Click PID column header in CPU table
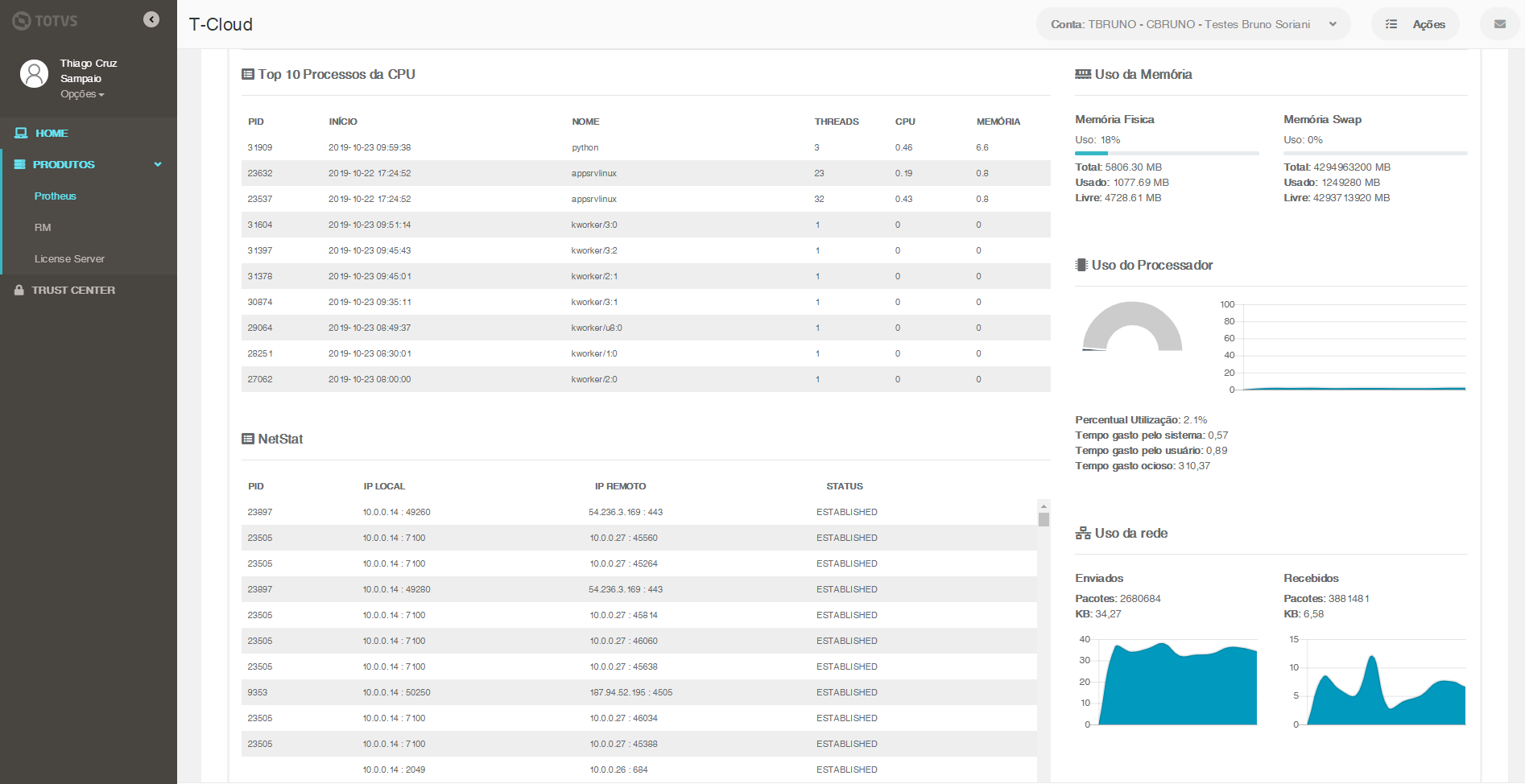The width and height of the screenshot is (1525, 784). pyautogui.click(x=256, y=122)
